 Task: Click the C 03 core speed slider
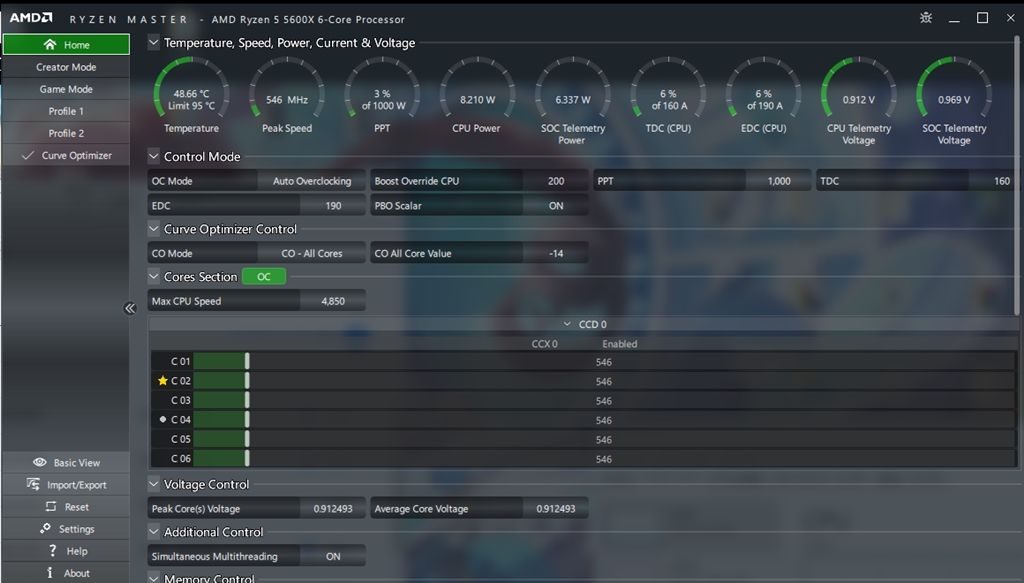[247, 400]
